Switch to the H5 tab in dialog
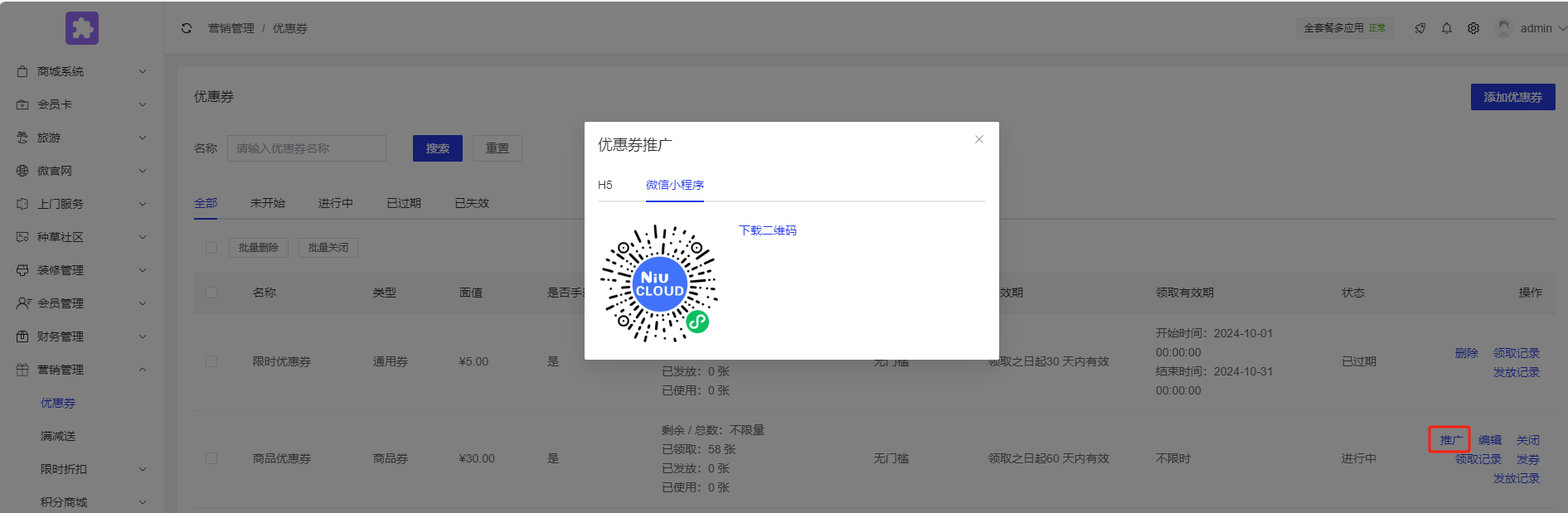Image resolution: width=1568 pixels, height=513 pixels. (x=605, y=185)
